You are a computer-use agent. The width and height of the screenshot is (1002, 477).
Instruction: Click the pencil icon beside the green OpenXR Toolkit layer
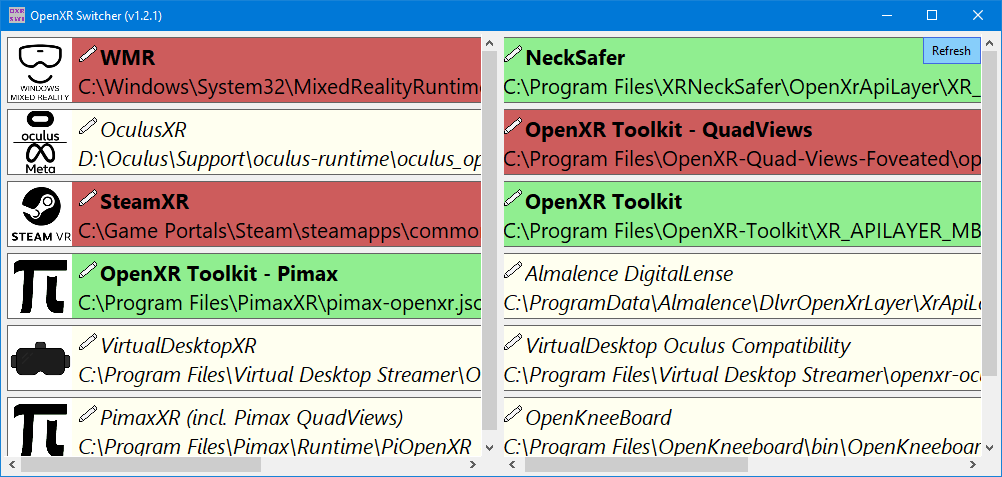[513, 198]
